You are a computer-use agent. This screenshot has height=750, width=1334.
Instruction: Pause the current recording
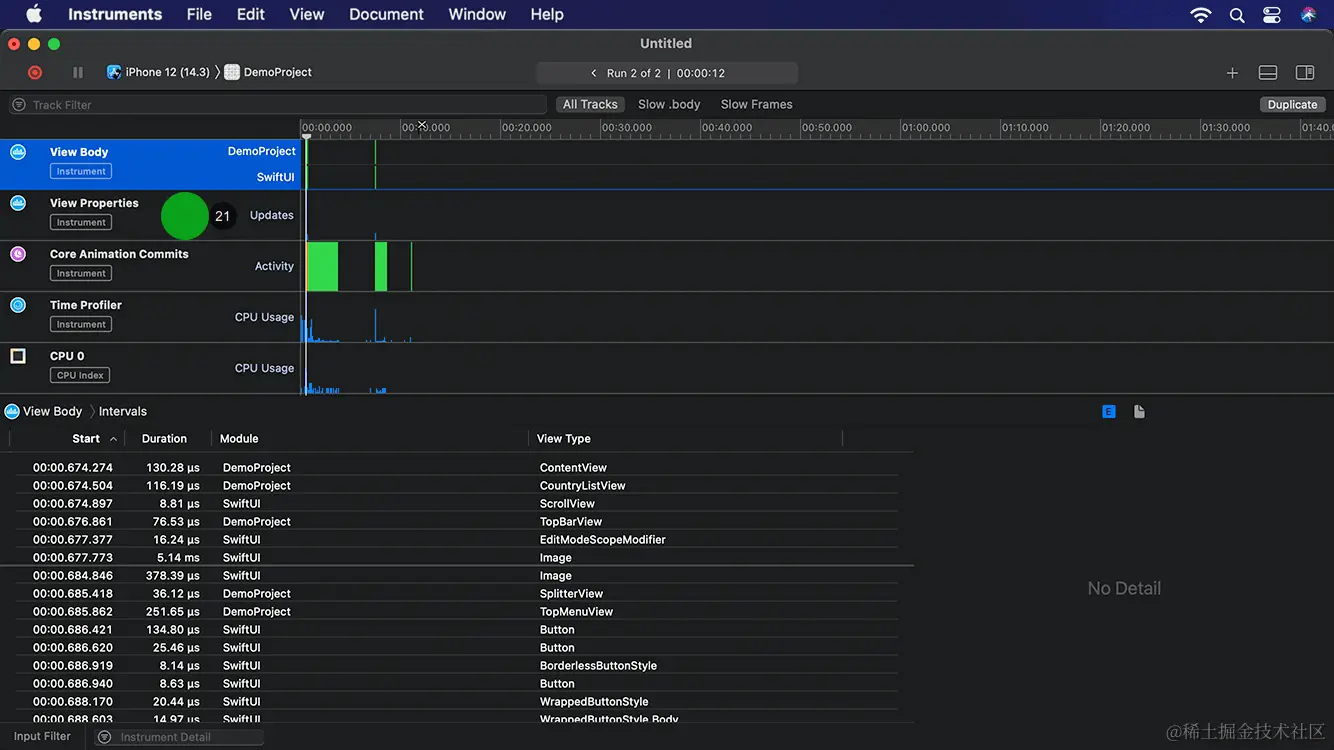coord(78,72)
